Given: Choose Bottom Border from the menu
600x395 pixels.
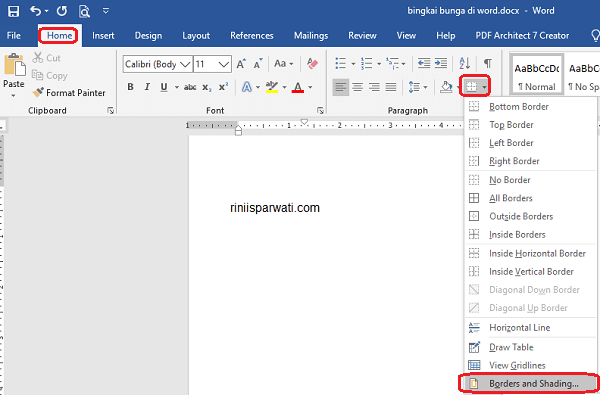Looking at the screenshot, I should pyautogui.click(x=530, y=106).
